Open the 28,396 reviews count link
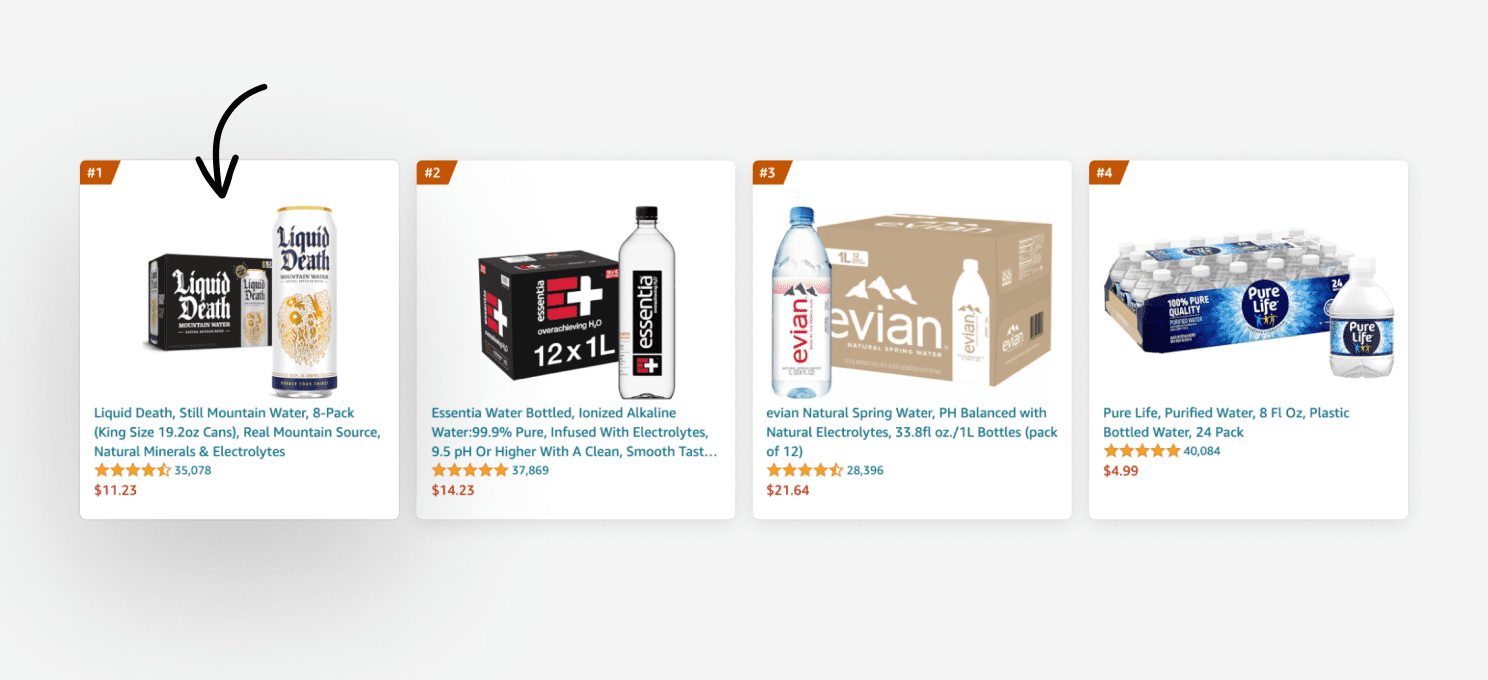This screenshot has width=1488, height=680. (865, 471)
